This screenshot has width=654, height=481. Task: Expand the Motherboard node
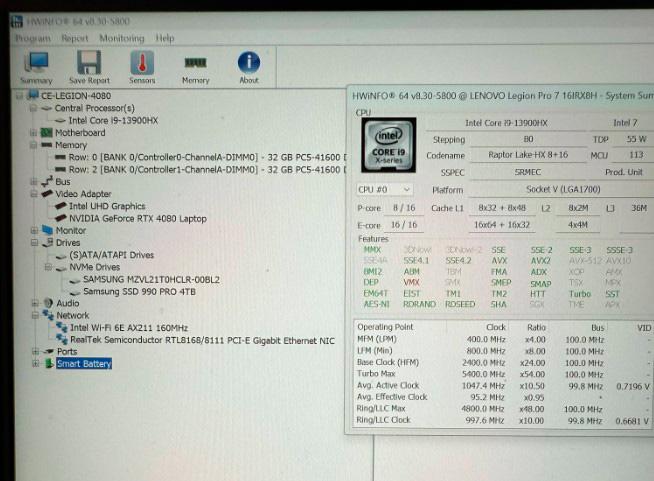tap(33, 133)
